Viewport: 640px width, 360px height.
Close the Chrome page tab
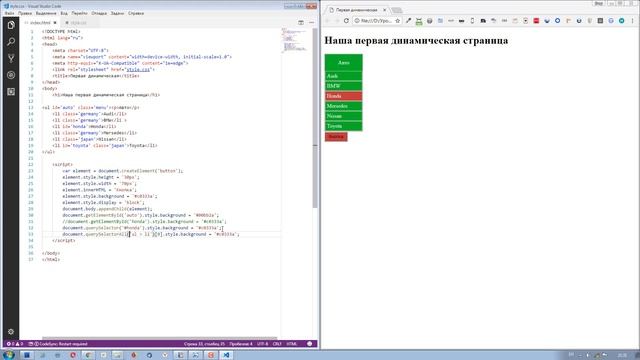384,10
